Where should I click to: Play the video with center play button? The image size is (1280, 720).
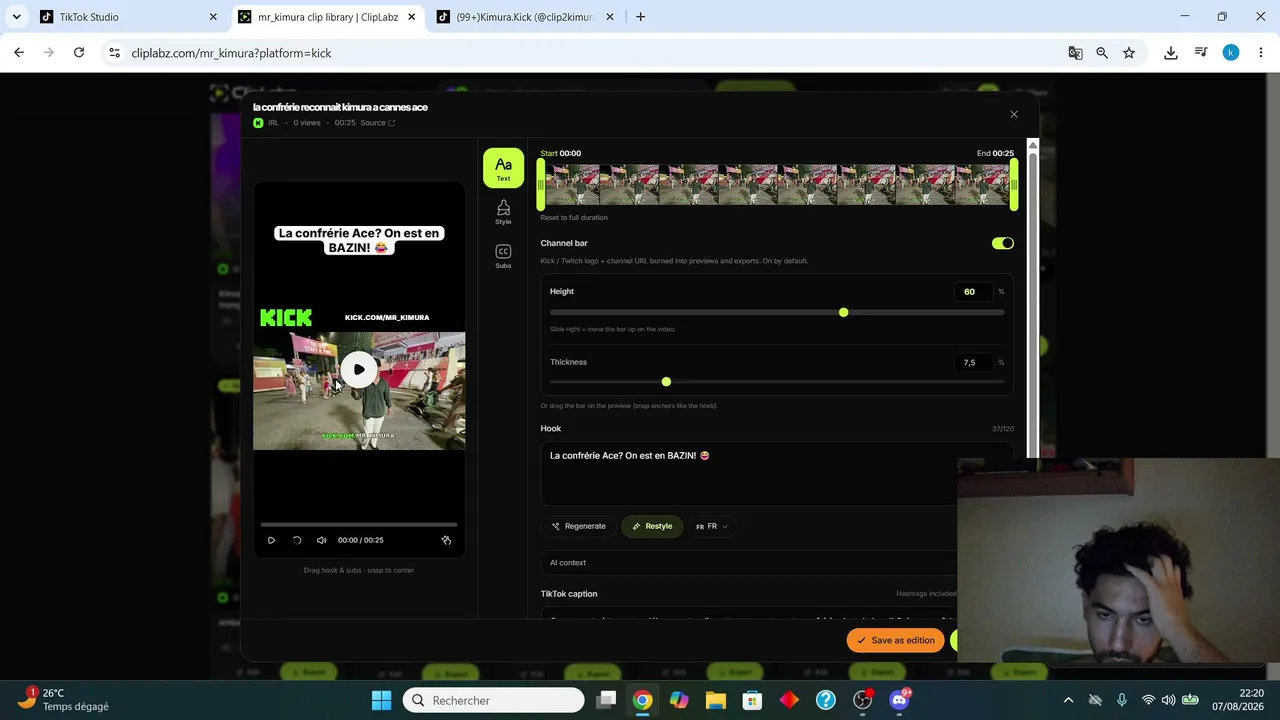pyautogui.click(x=359, y=369)
